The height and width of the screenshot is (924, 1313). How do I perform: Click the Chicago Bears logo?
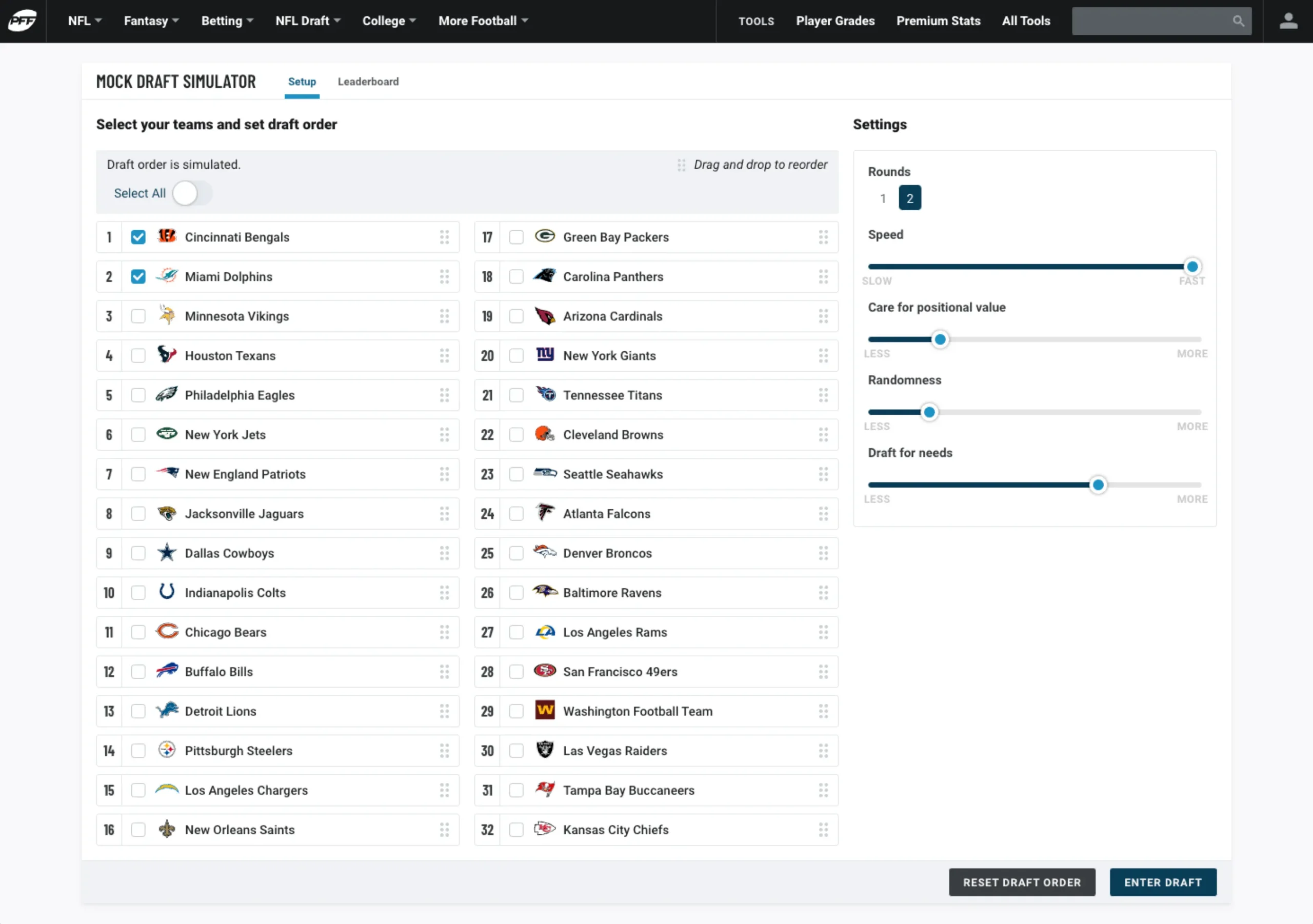[x=167, y=631]
